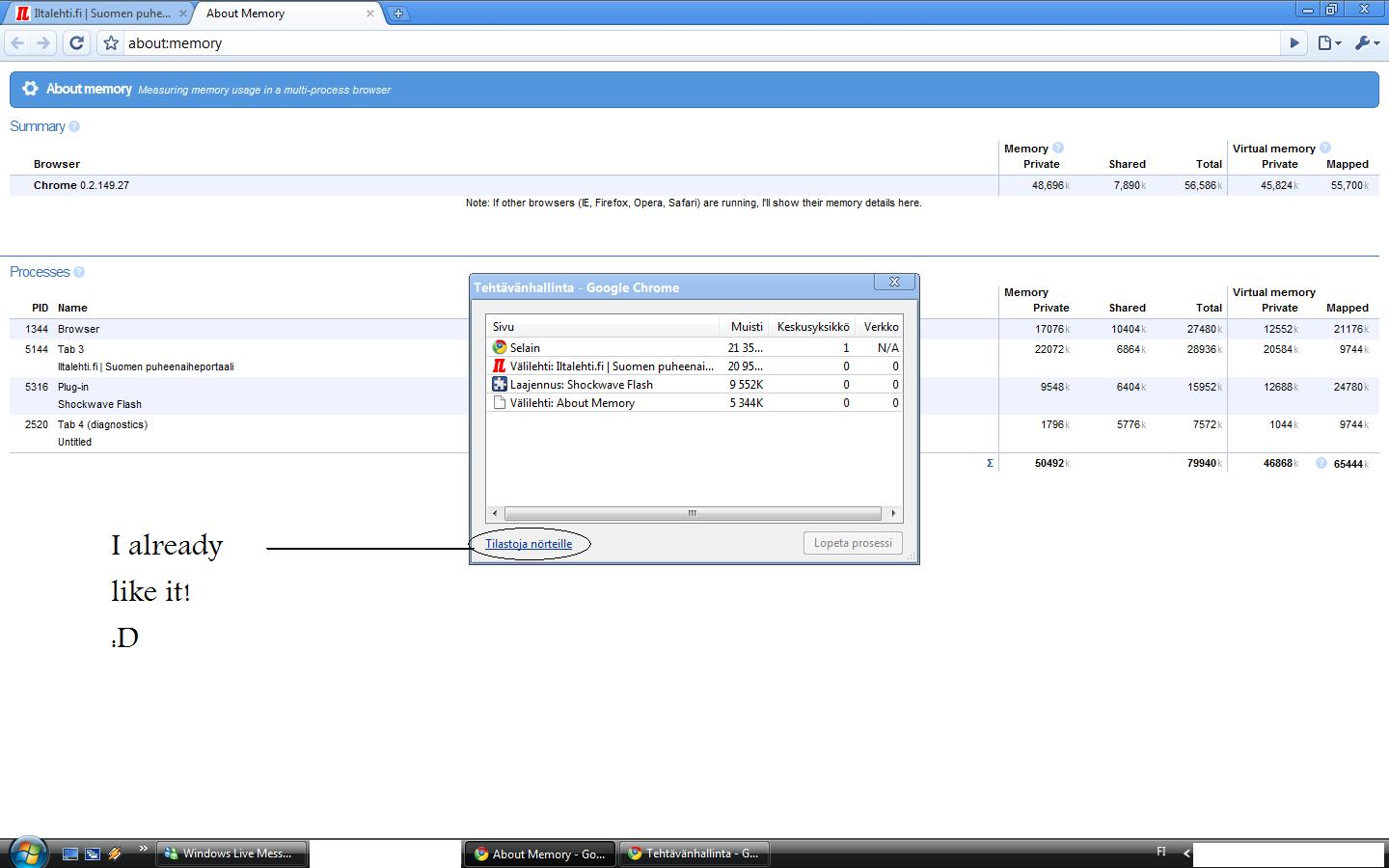Open a new tab with plus button
The width and height of the screenshot is (1389, 868).
click(397, 14)
